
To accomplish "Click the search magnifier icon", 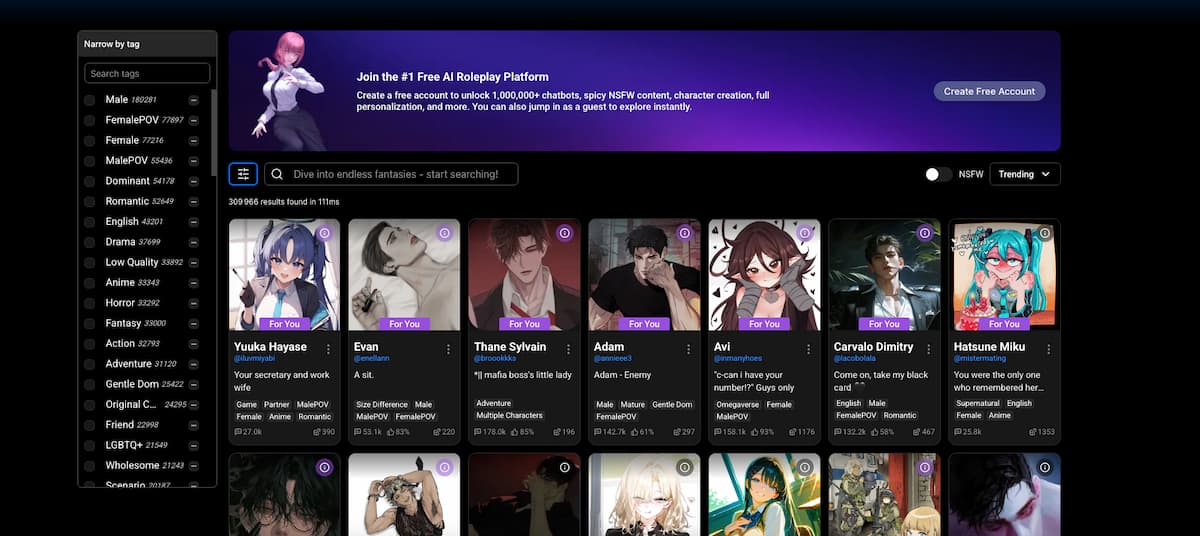I will [x=277, y=174].
